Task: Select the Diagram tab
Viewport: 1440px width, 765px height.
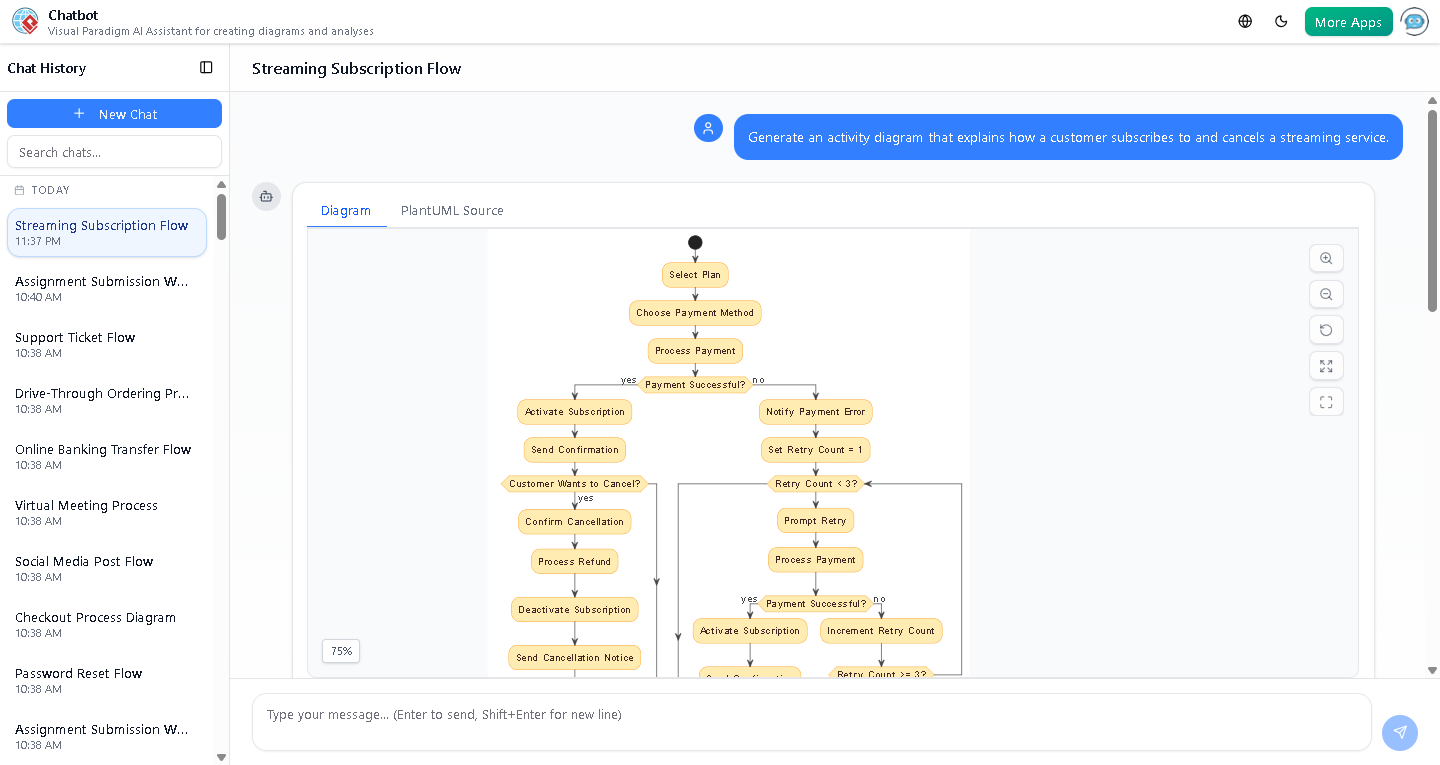Action: (x=346, y=210)
